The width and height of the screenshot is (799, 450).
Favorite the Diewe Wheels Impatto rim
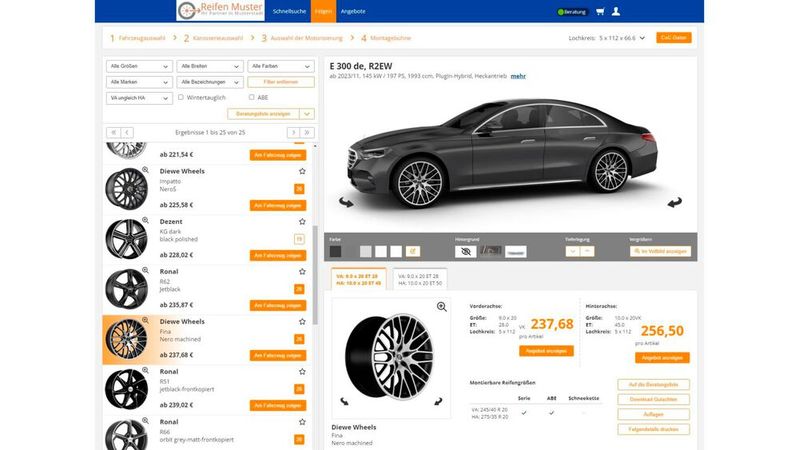302,171
